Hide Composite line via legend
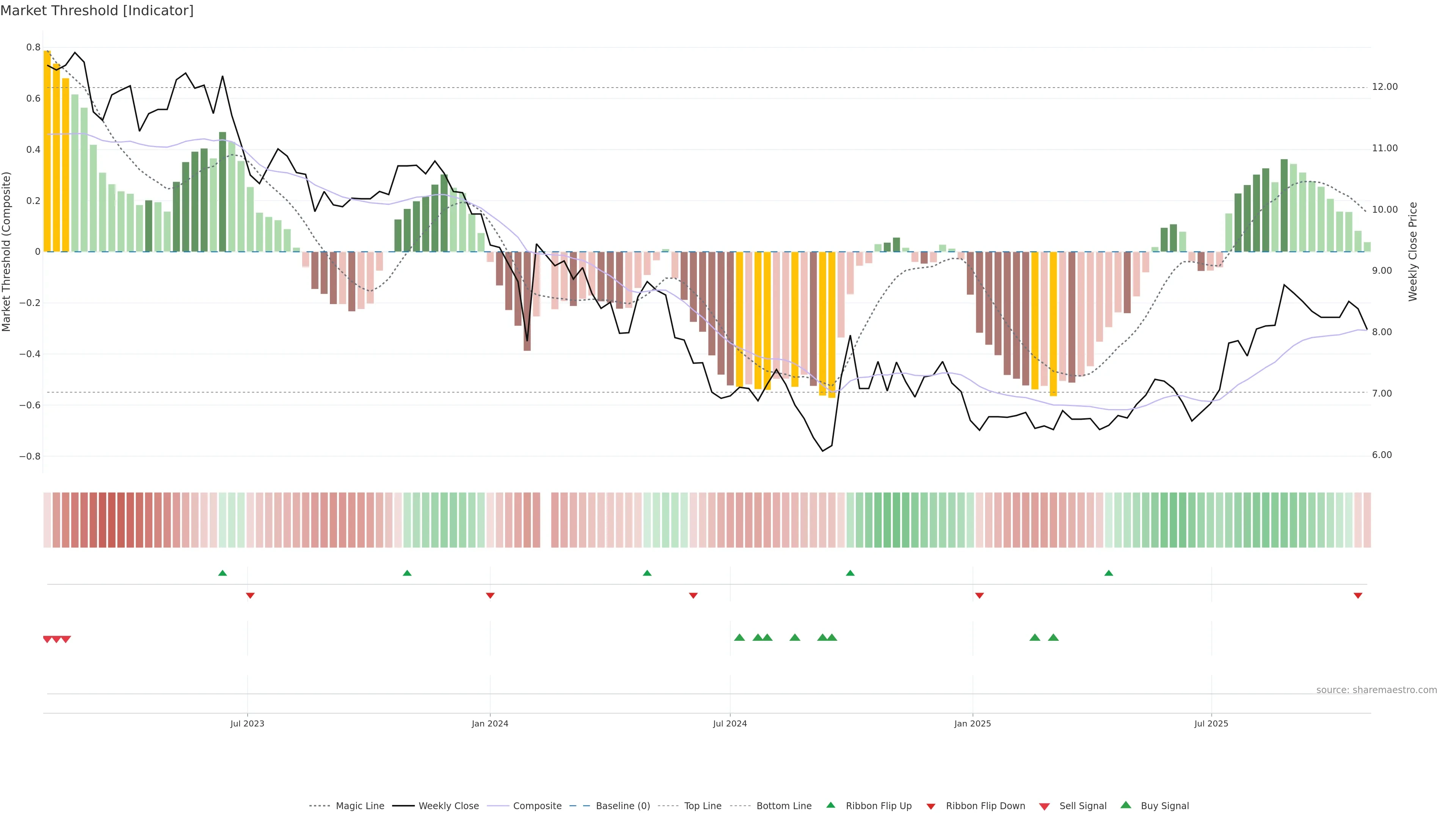This screenshot has height=819, width=1456. tap(537, 806)
